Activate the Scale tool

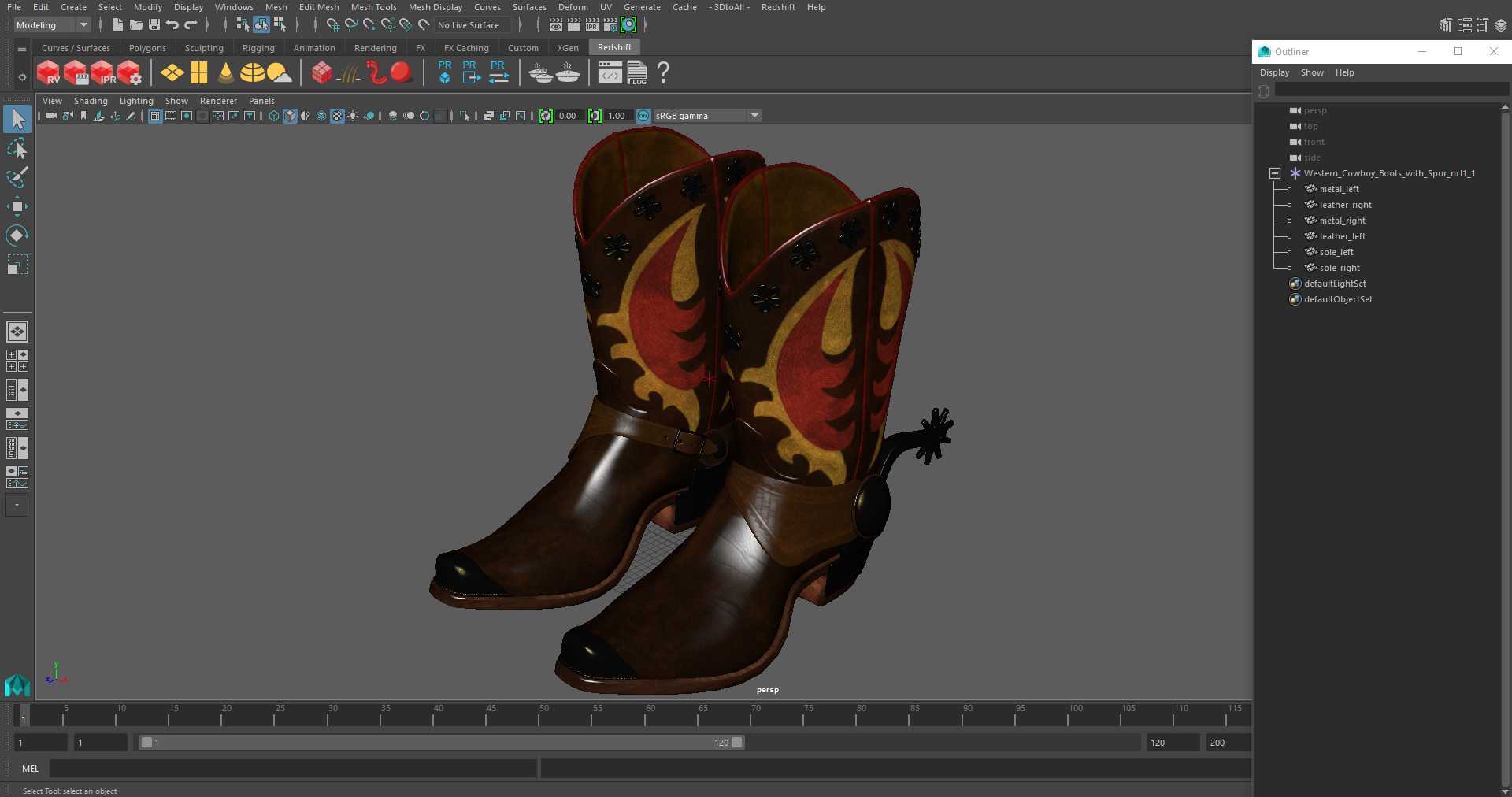click(17, 264)
